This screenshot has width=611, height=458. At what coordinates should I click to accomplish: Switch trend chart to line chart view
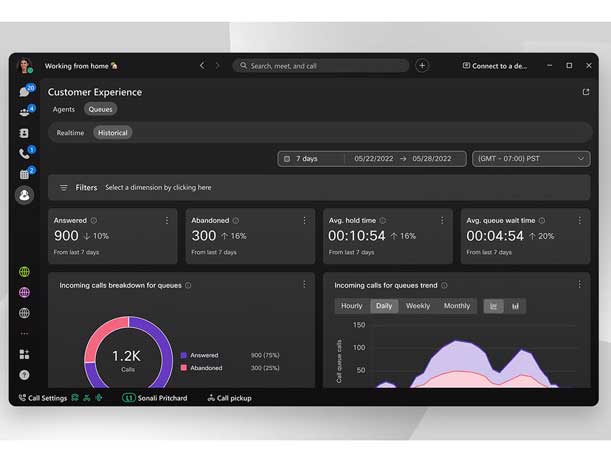(x=494, y=306)
